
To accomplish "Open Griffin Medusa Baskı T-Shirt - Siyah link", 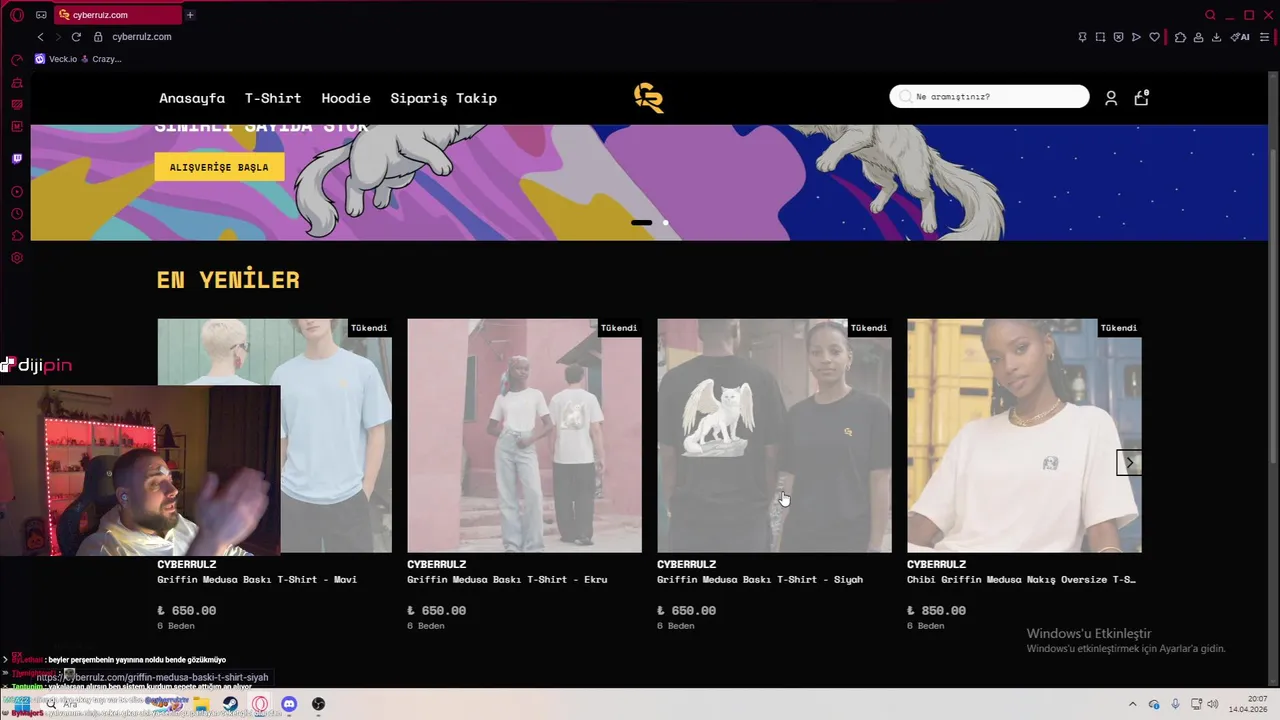I will [x=760, y=579].
